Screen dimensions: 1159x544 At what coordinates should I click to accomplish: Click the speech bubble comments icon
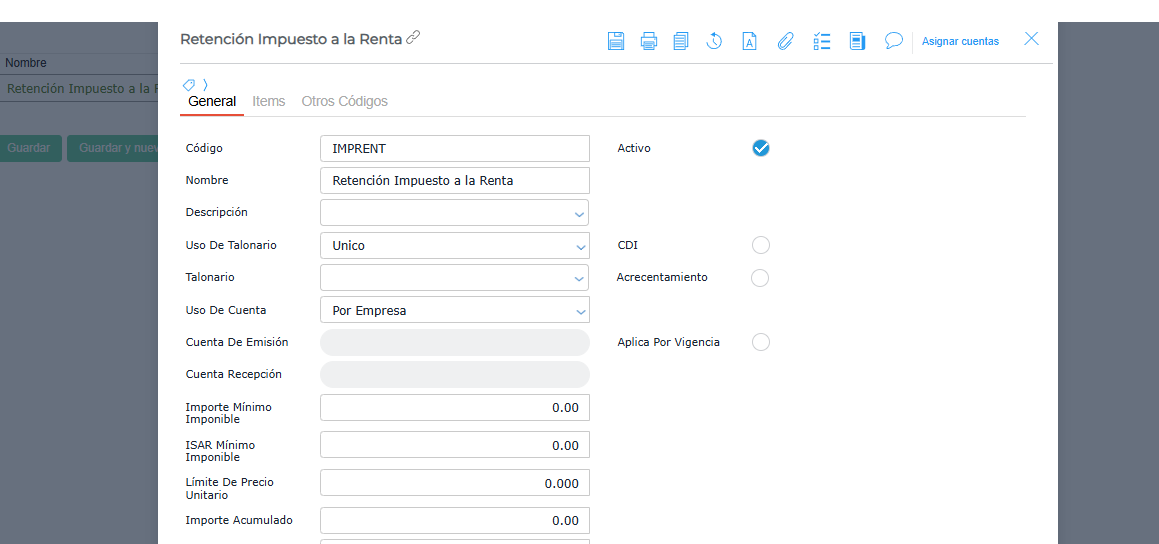pyautogui.click(x=894, y=41)
